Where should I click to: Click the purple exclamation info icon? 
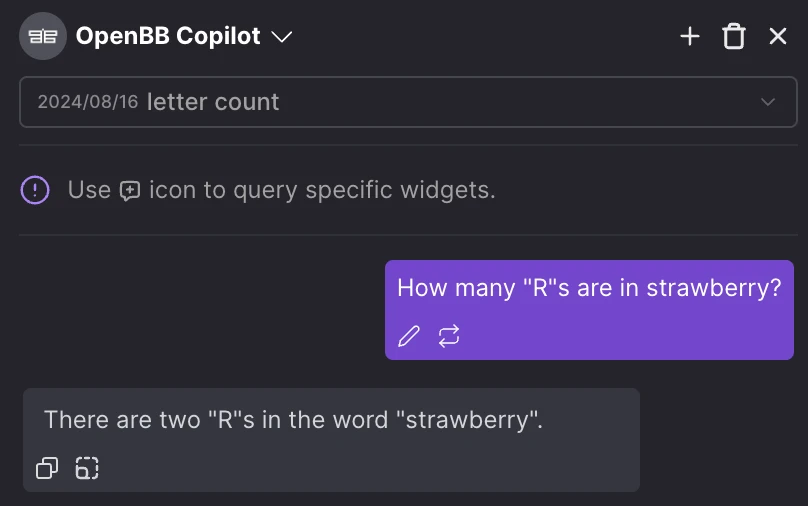(35, 190)
